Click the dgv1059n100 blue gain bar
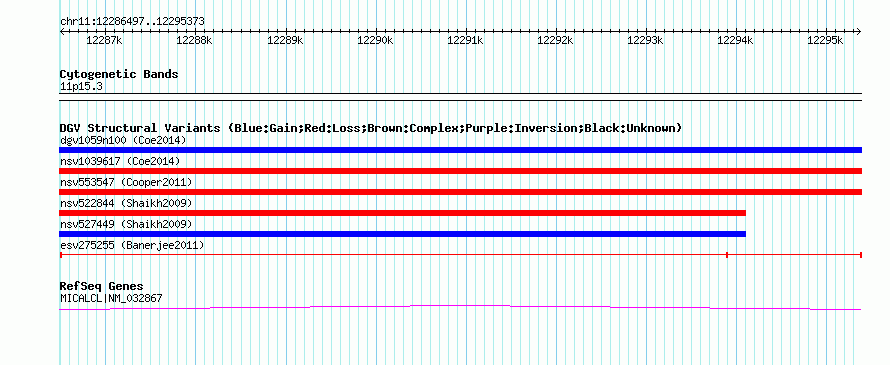The width and height of the screenshot is (890, 365). (460, 150)
